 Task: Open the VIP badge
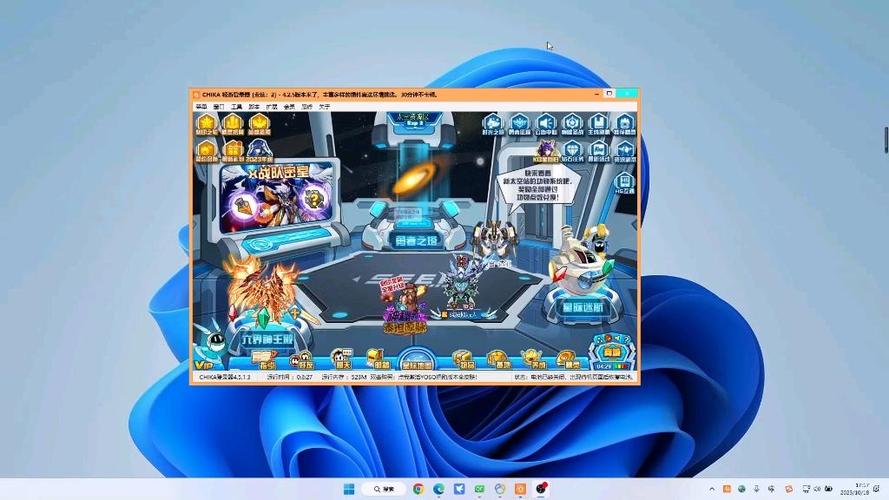[204, 365]
